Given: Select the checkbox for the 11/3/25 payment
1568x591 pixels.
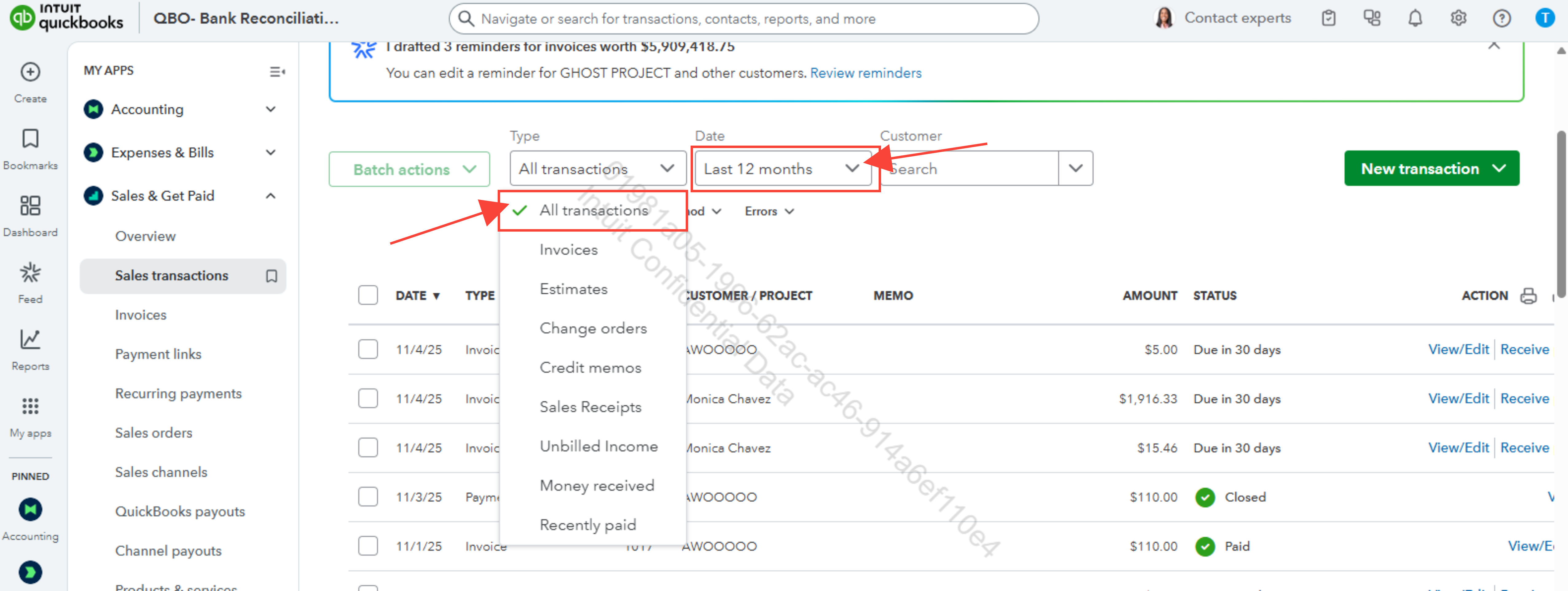Looking at the screenshot, I should [x=368, y=497].
